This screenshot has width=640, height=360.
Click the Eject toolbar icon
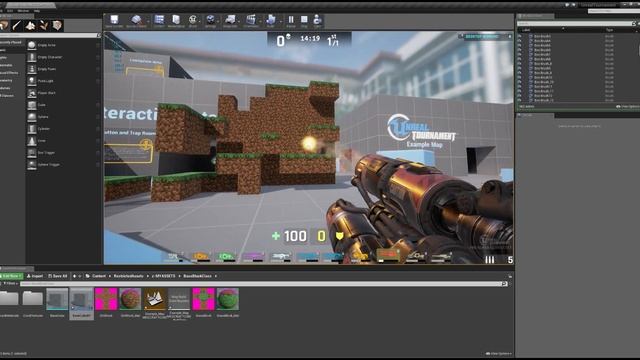click(x=317, y=20)
